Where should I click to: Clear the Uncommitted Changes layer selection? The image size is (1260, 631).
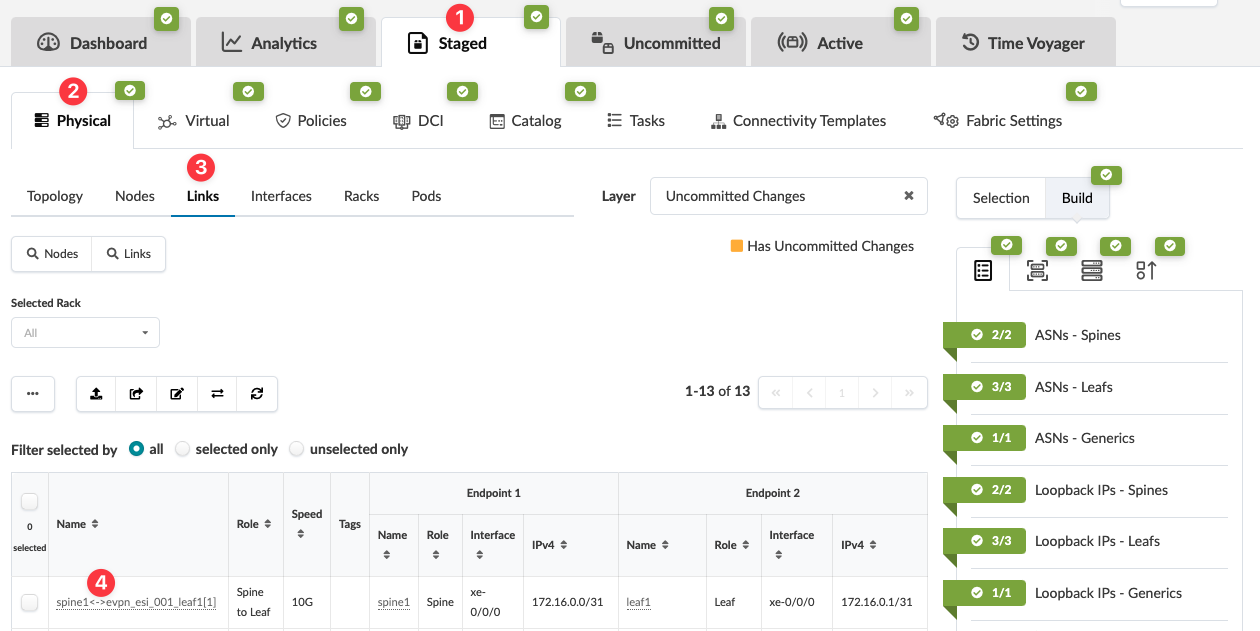click(x=908, y=196)
